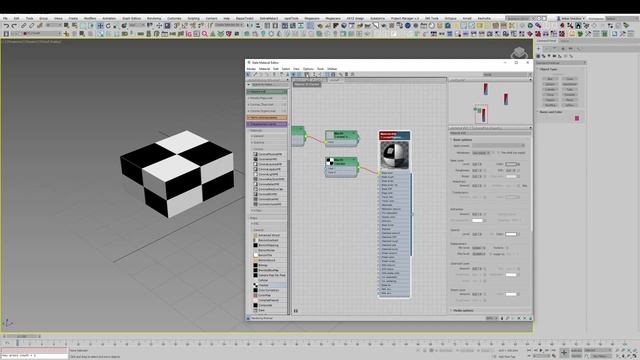Click the pink IG toolbar icon

(189, 34)
